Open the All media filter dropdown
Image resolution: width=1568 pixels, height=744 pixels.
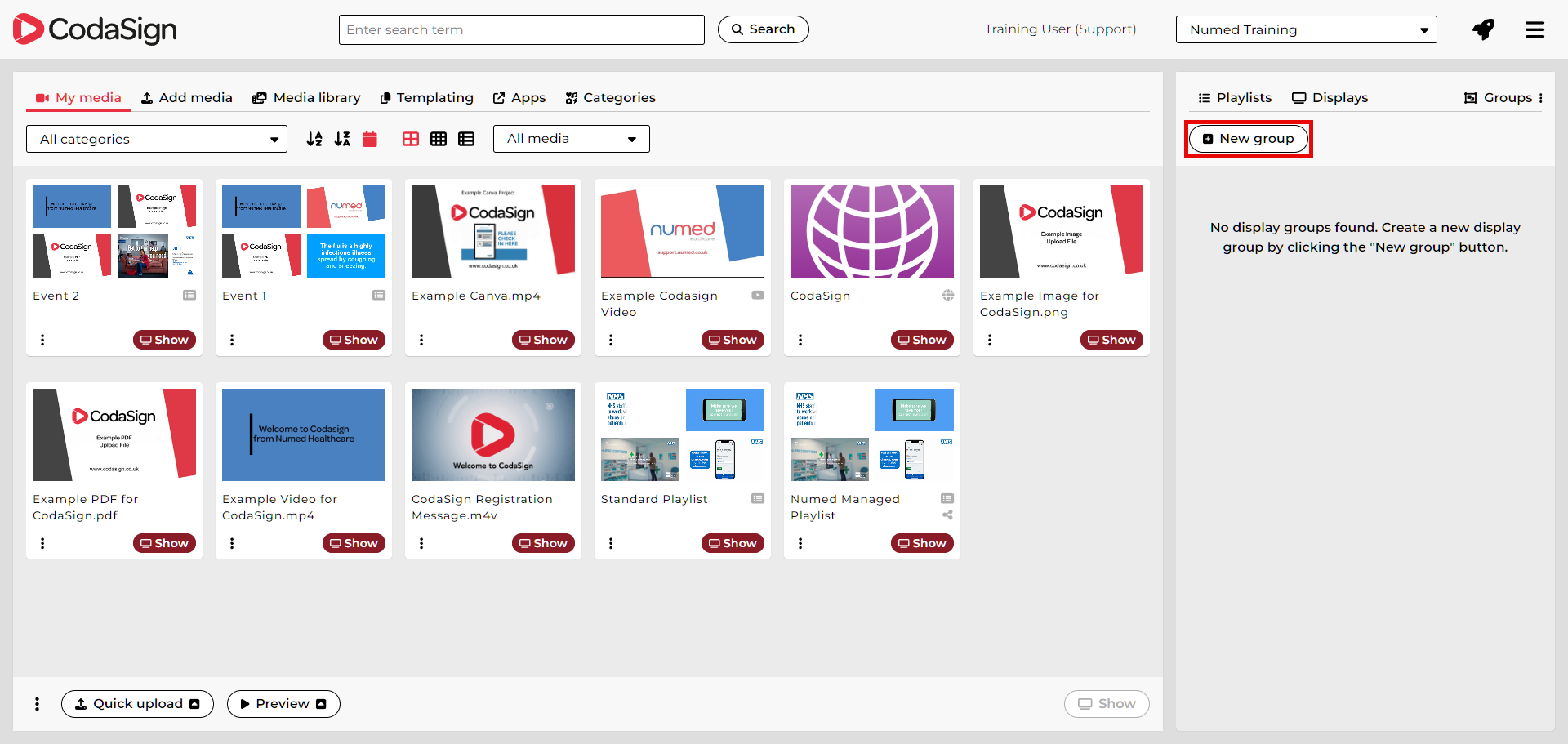click(x=571, y=139)
